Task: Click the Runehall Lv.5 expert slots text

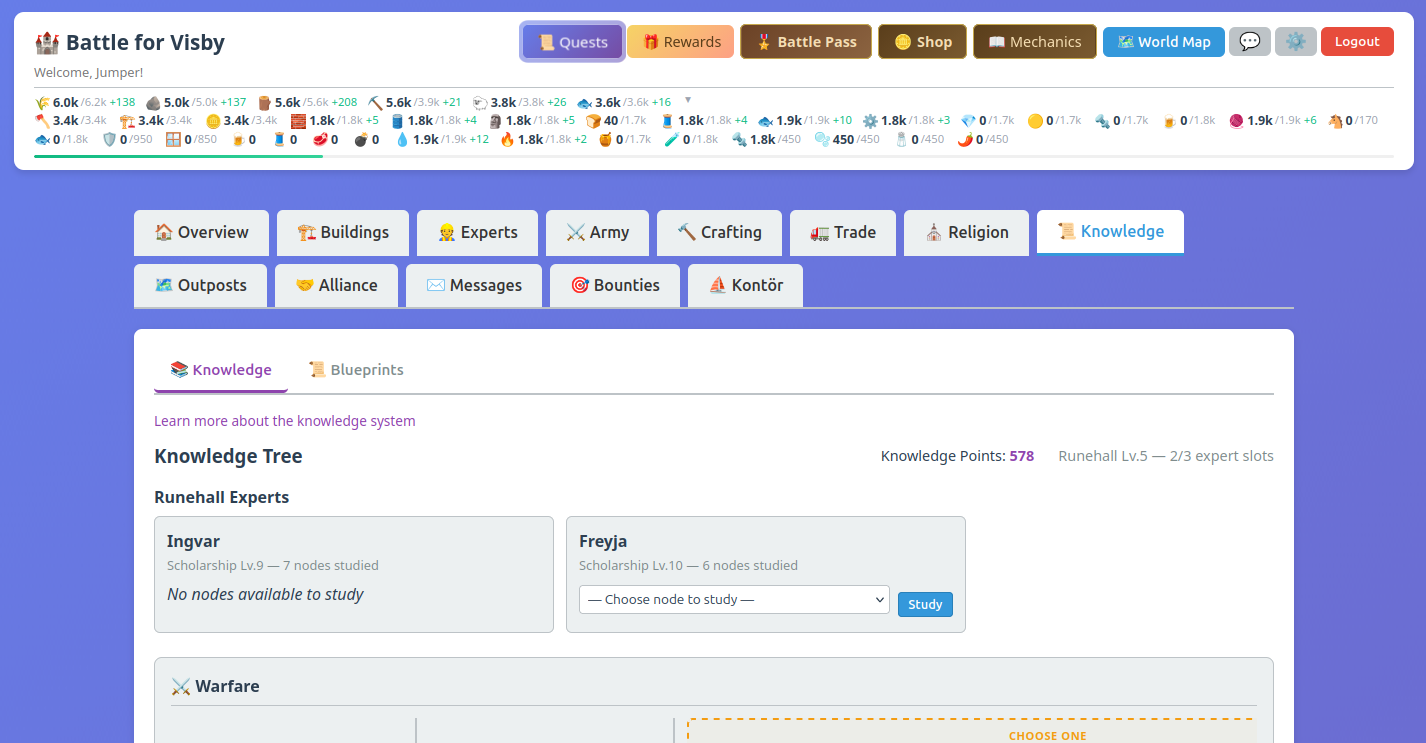Action: tap(1166, 456)
